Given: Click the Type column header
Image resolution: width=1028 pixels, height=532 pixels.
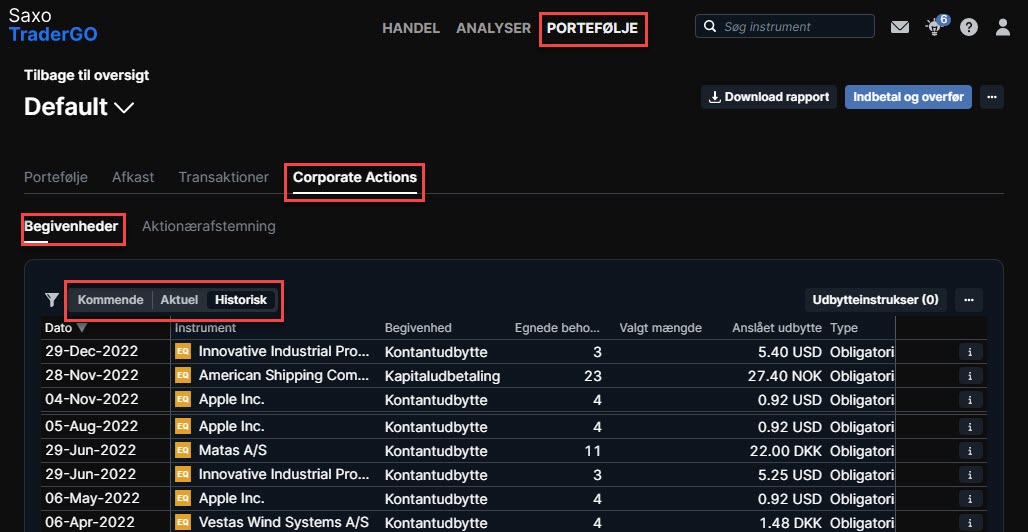Looking at the screenshot, I should coord(844,327).
